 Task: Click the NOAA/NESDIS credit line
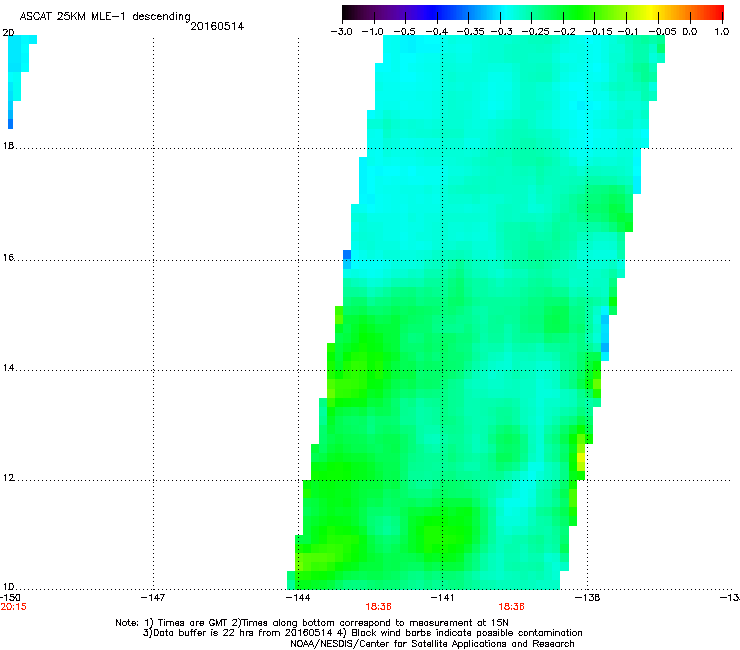click(432, 644)
